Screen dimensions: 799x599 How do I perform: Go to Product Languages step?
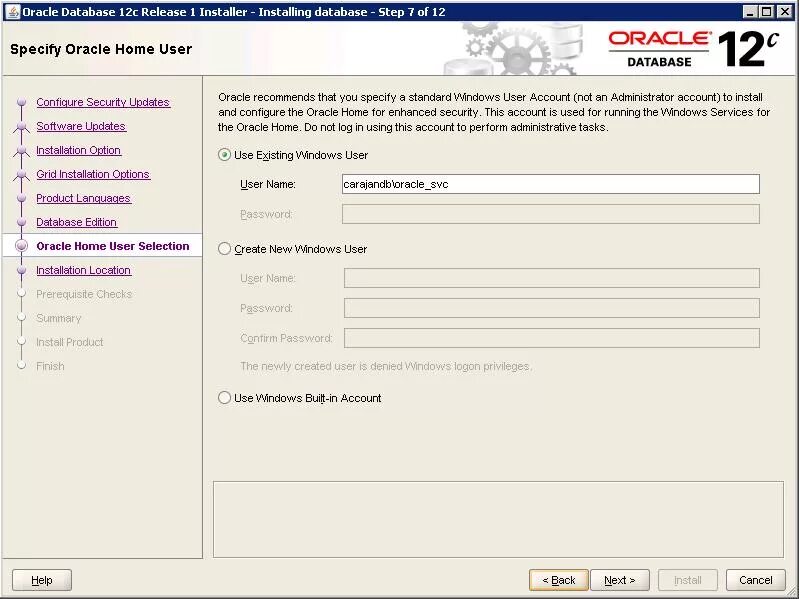84,198
